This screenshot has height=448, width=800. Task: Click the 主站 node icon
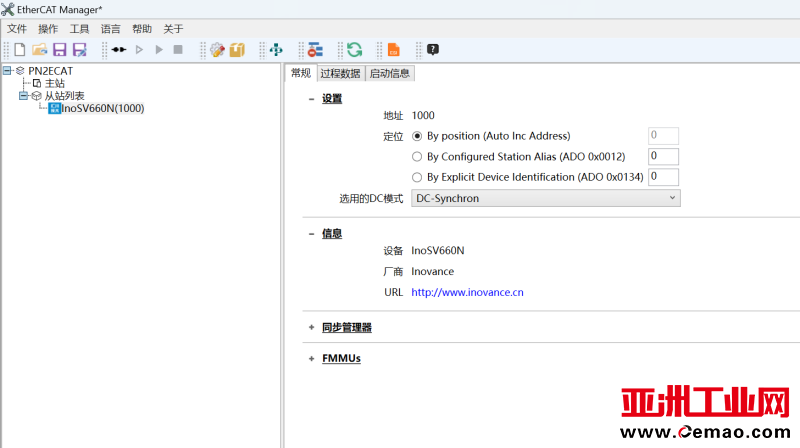[x=37, y=83]
